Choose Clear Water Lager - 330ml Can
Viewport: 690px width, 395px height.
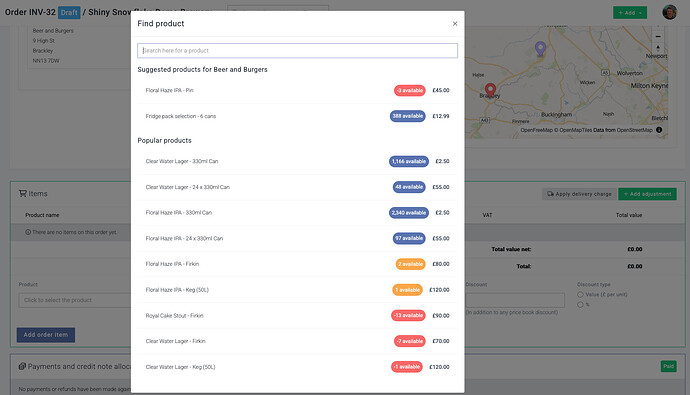297,161
